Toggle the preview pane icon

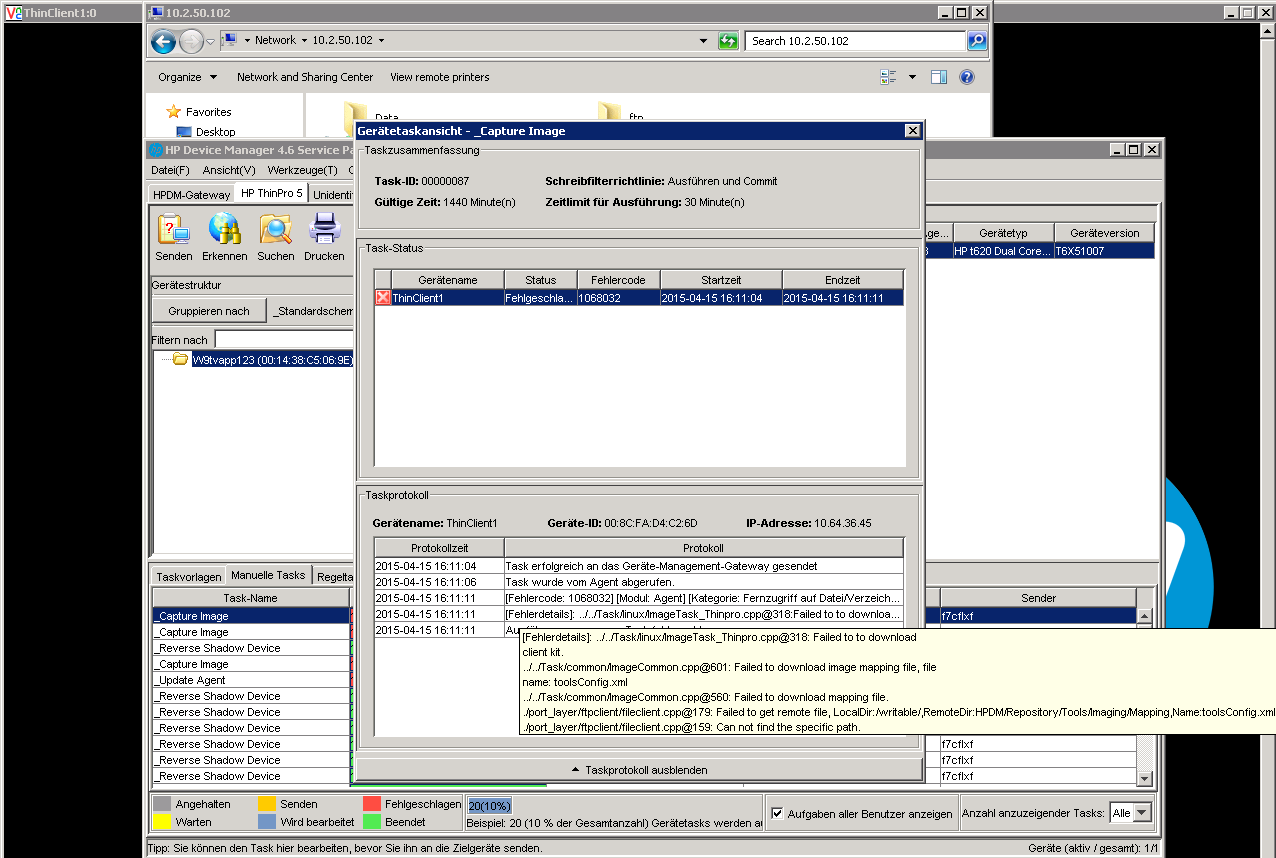click(938, 77)
